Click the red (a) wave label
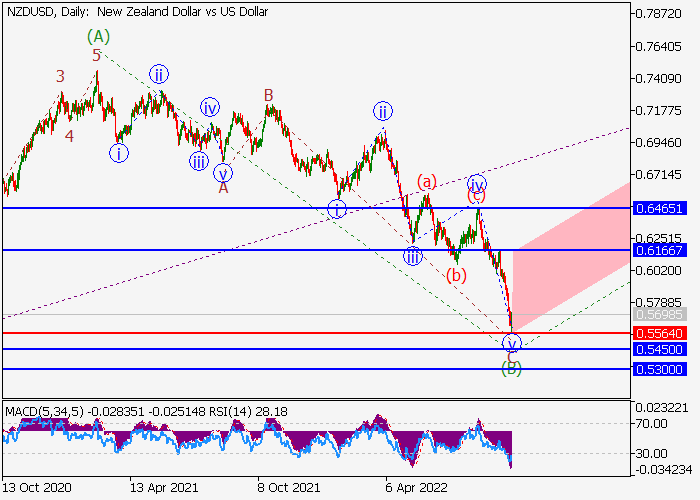Viewport: 700px width, 500px height. [x=427, y=181]
